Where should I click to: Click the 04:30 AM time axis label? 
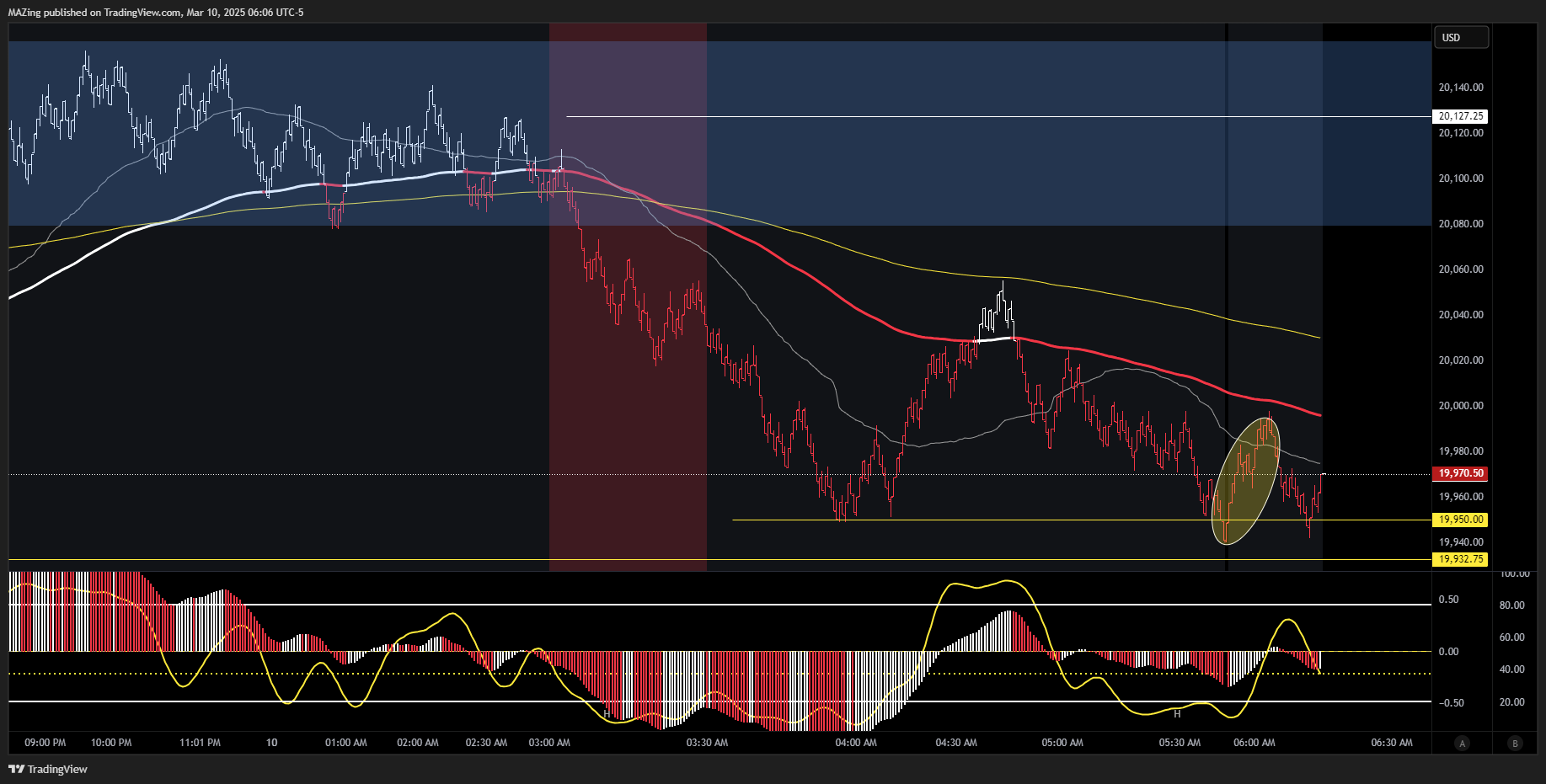pyautogui.click(x=956, y=743)
